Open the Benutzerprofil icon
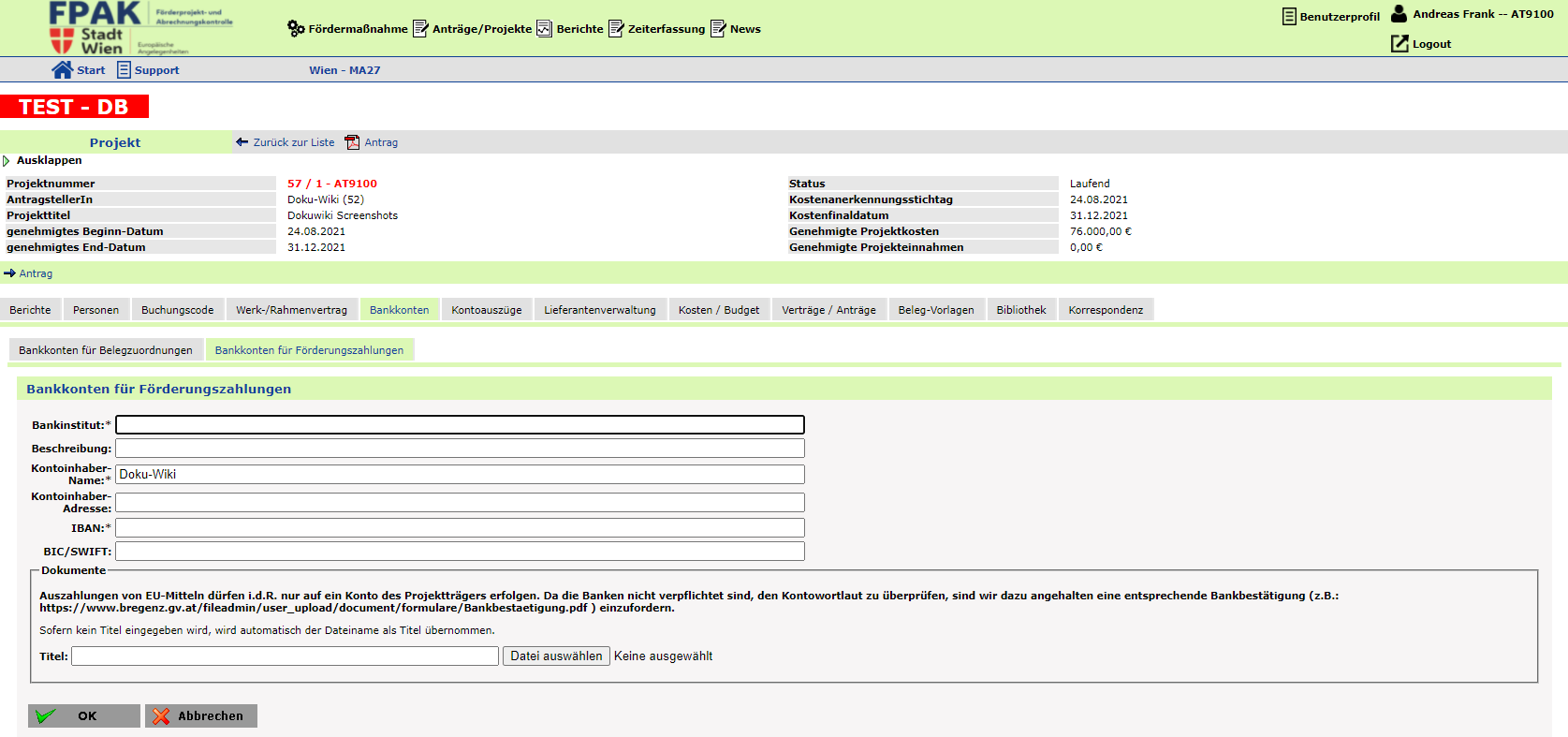Image resolution: width=1568 pixels, height=737 pixels. tap(1289, 17)
